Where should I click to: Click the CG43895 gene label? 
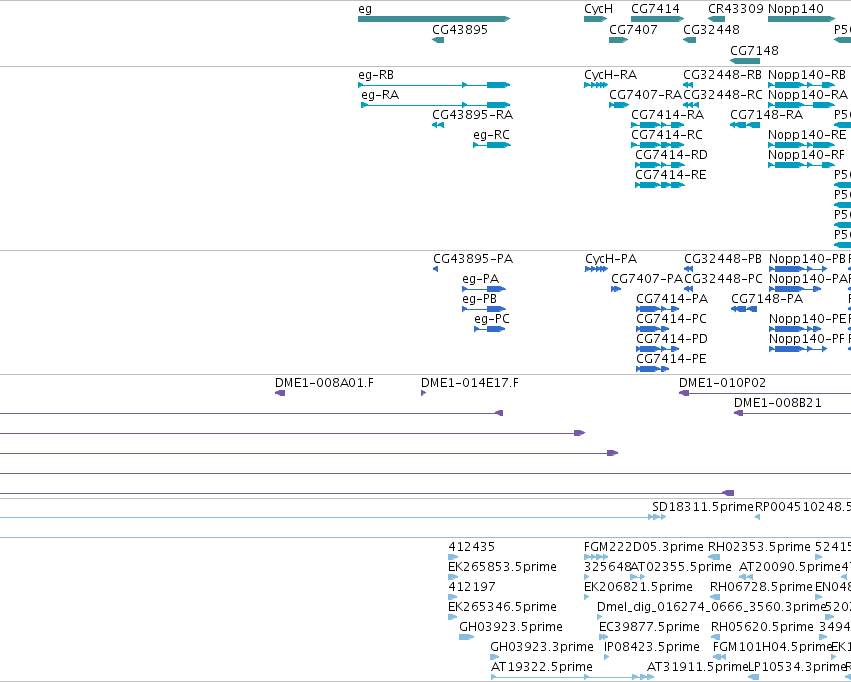click(460, 30)
